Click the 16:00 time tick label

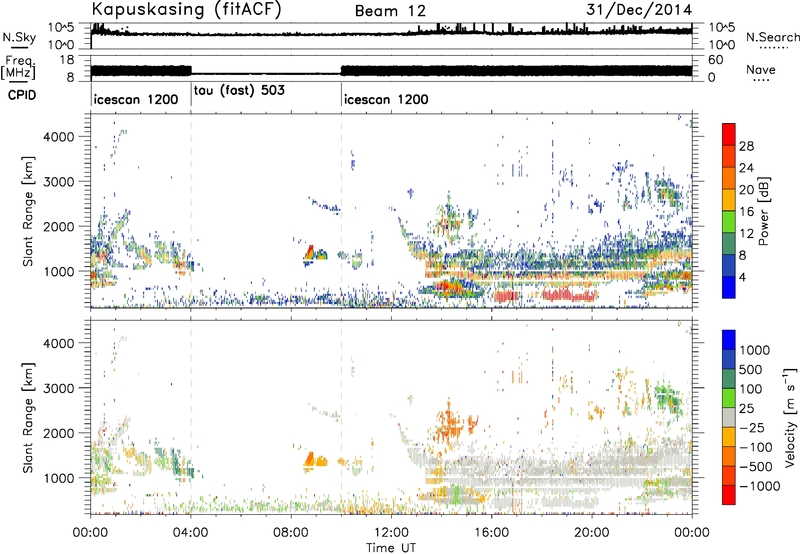tap(491, 533)
